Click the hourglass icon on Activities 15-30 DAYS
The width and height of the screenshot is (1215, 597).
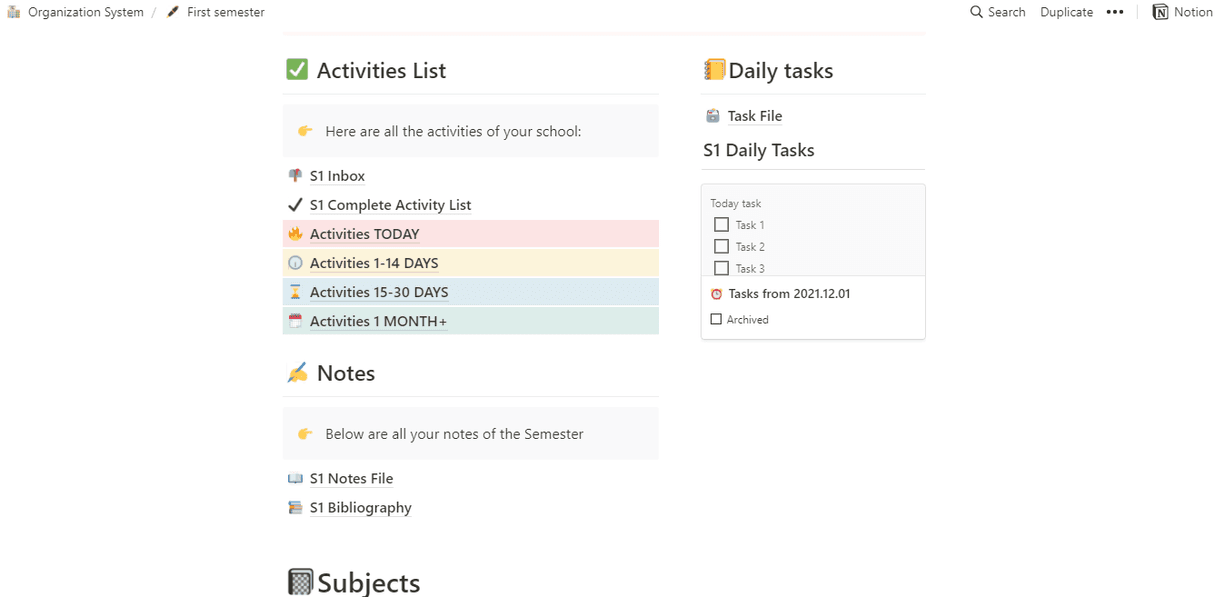click(x=294, y=291)
